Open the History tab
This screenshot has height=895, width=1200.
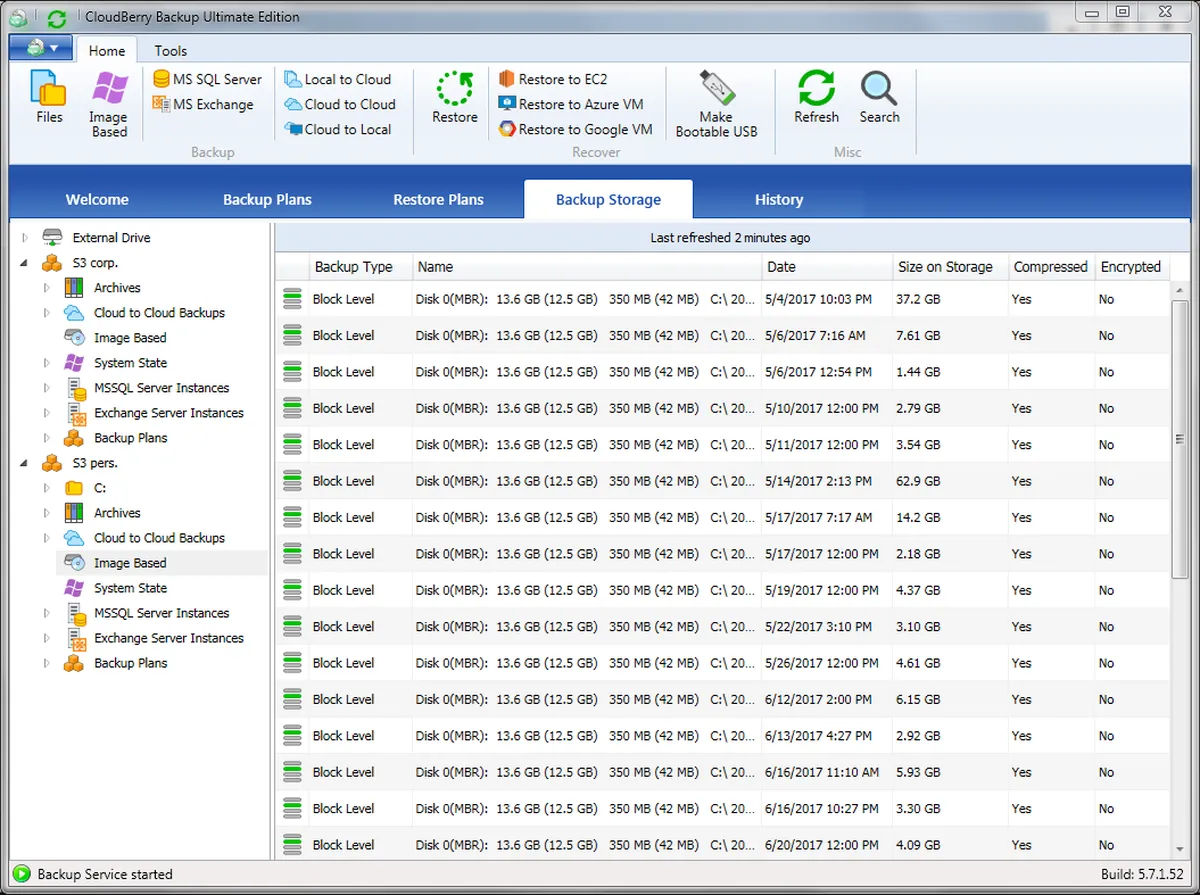coord(778,199)
